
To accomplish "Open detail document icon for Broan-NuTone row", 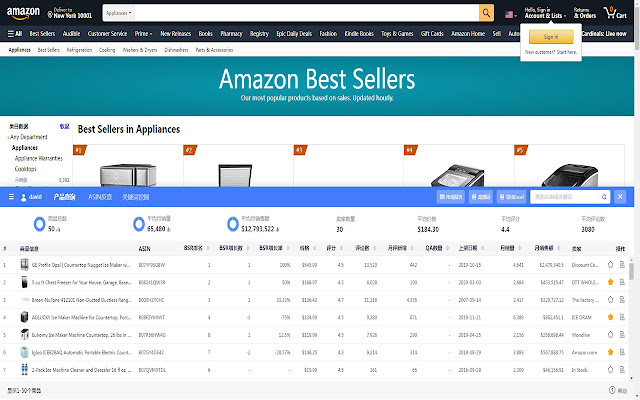I will pyautogui.click(x=622, y=300).
